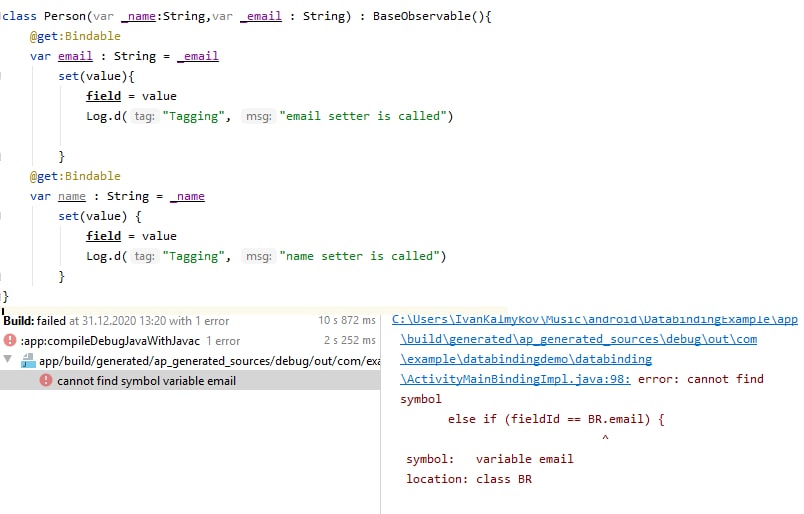The image size is (804, 514).
Task: Click 'BR.email' in the error output
Action: (x=615, y=419)
